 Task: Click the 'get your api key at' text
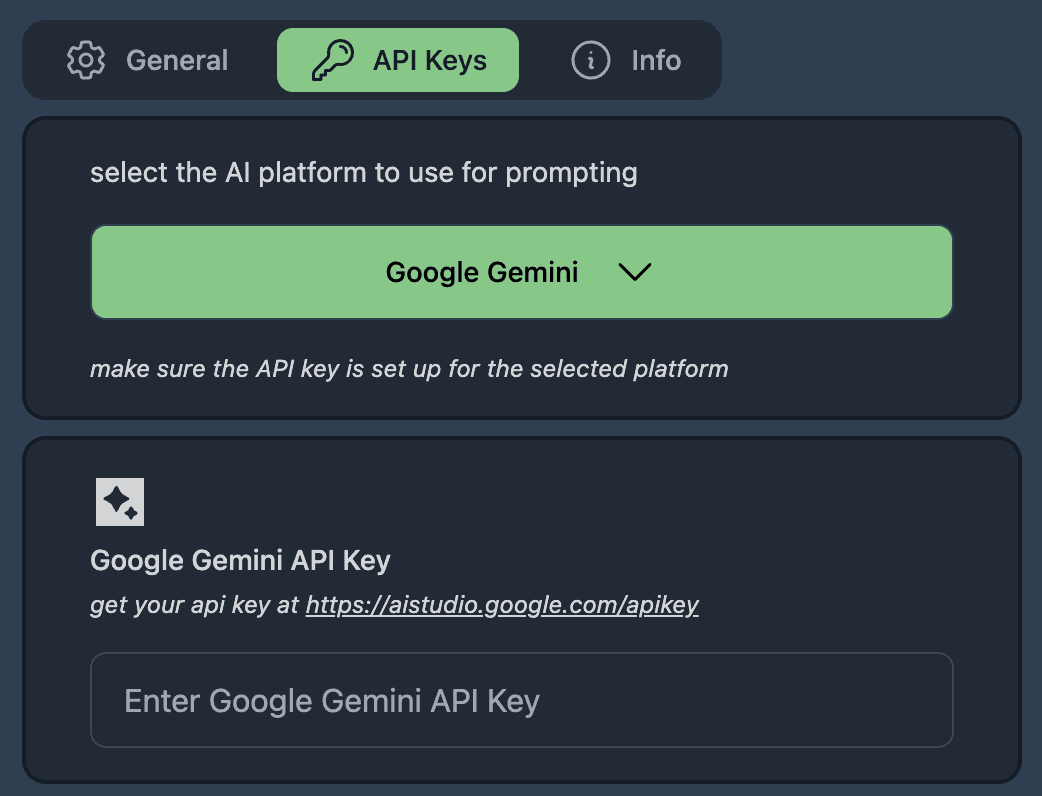pyautogui.click(x=195, y=605)
